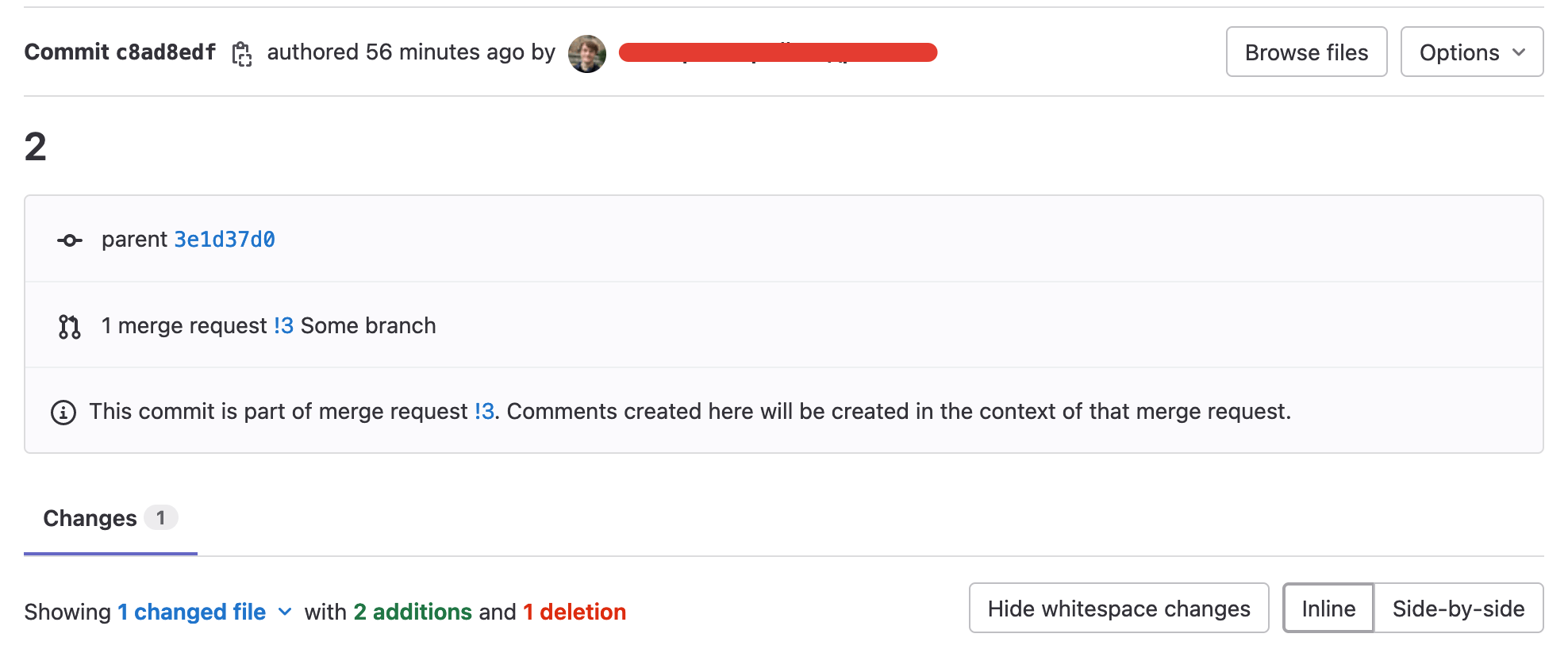Click the merge request icon beside !3

point(69,325)
